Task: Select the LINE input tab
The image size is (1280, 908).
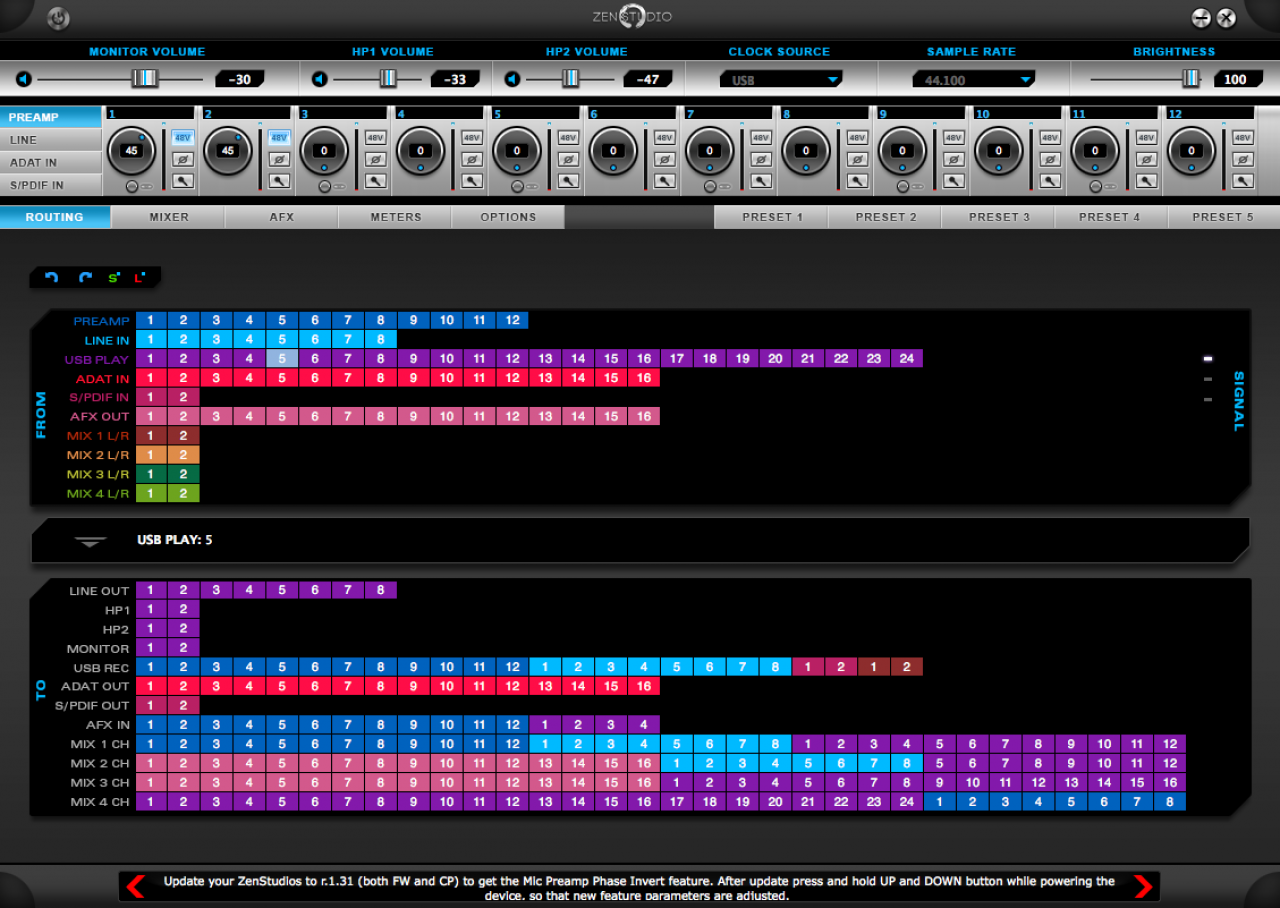Action: pos(51,140)
